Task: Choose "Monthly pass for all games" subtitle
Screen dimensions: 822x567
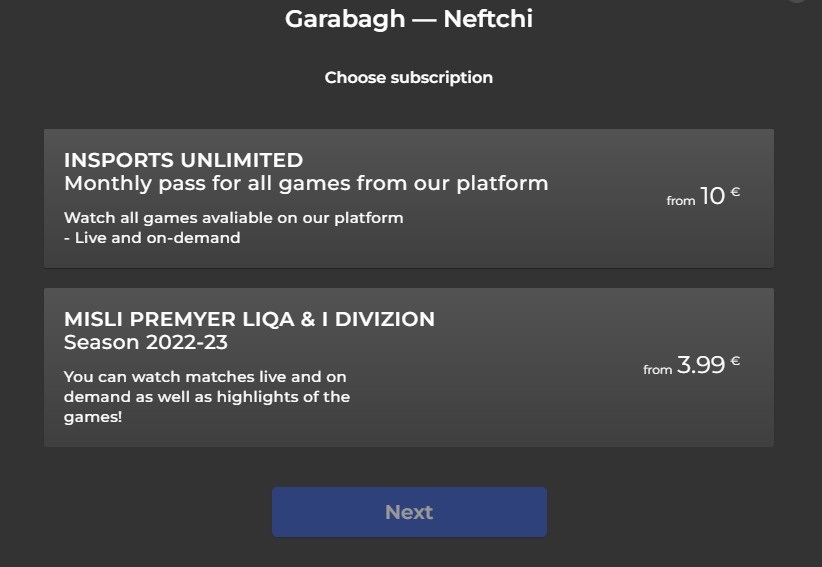Action: click(306, 183)
